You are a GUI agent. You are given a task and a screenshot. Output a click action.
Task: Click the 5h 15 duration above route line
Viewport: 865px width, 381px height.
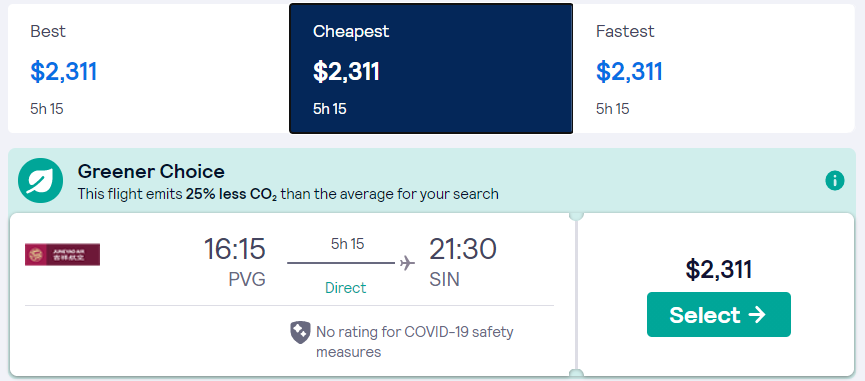348,244
